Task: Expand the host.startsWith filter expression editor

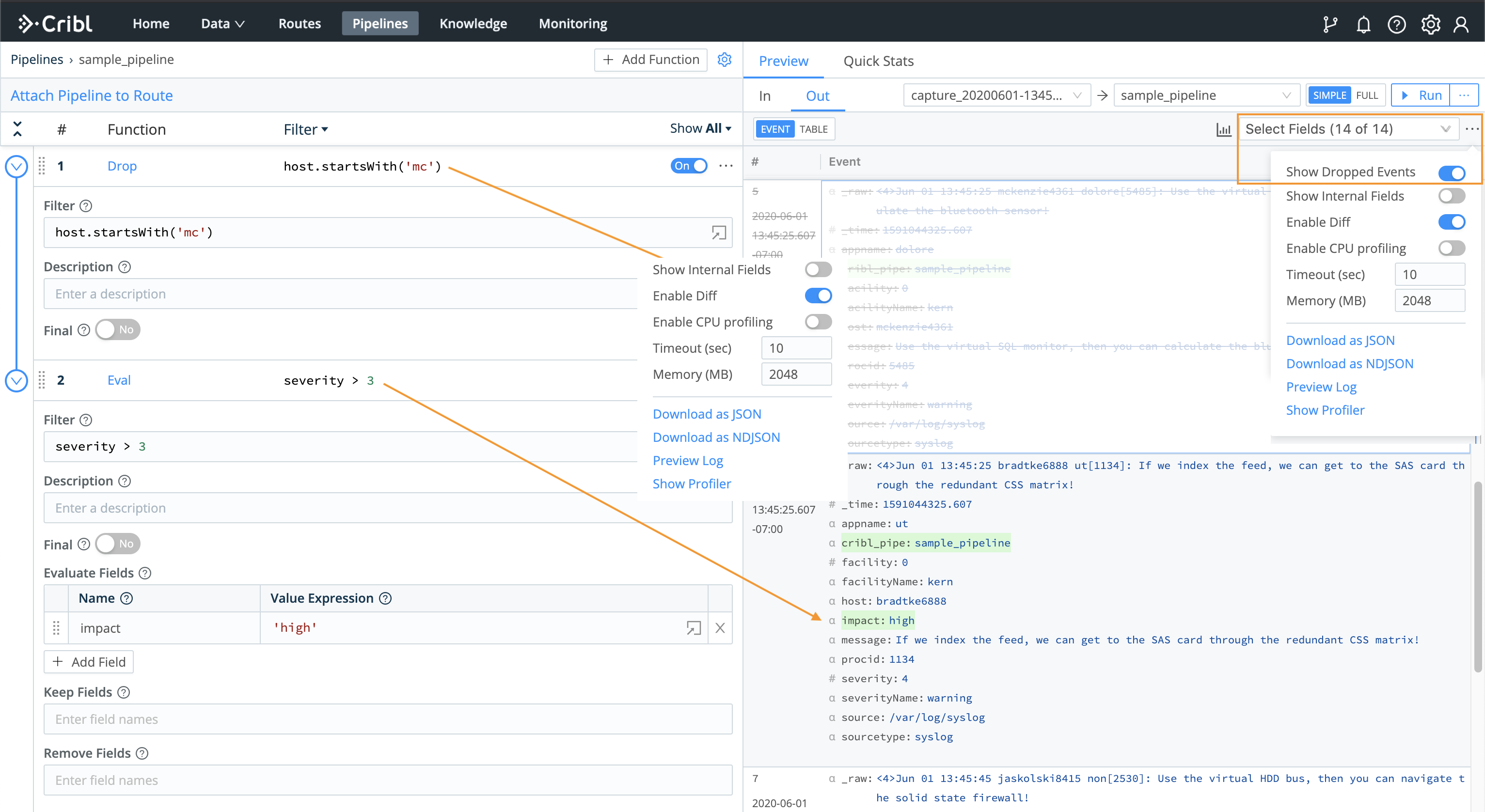Action: pos(718,232)
